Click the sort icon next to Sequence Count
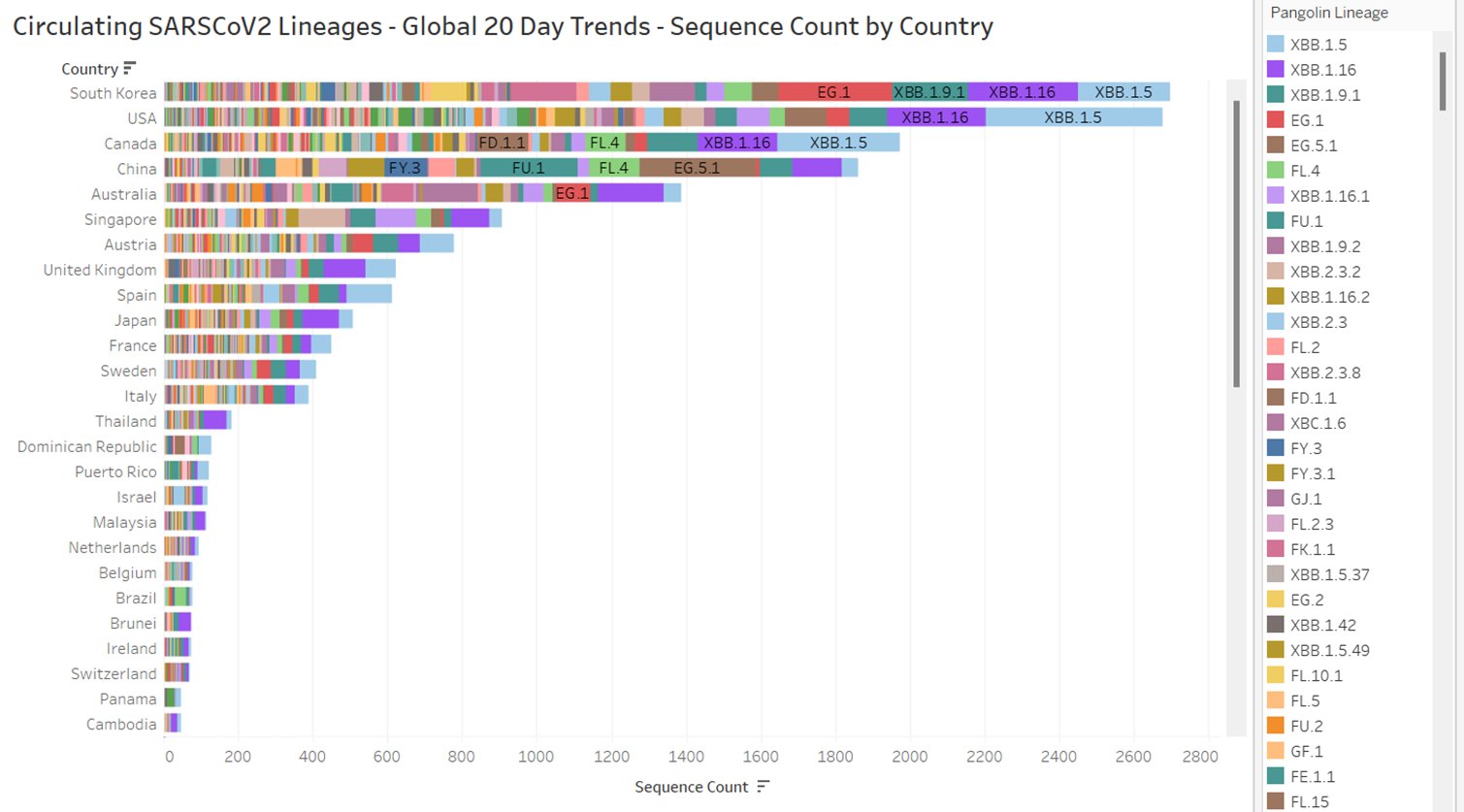The height and width of the screenshot is (812, 1464). click(764, 787)
